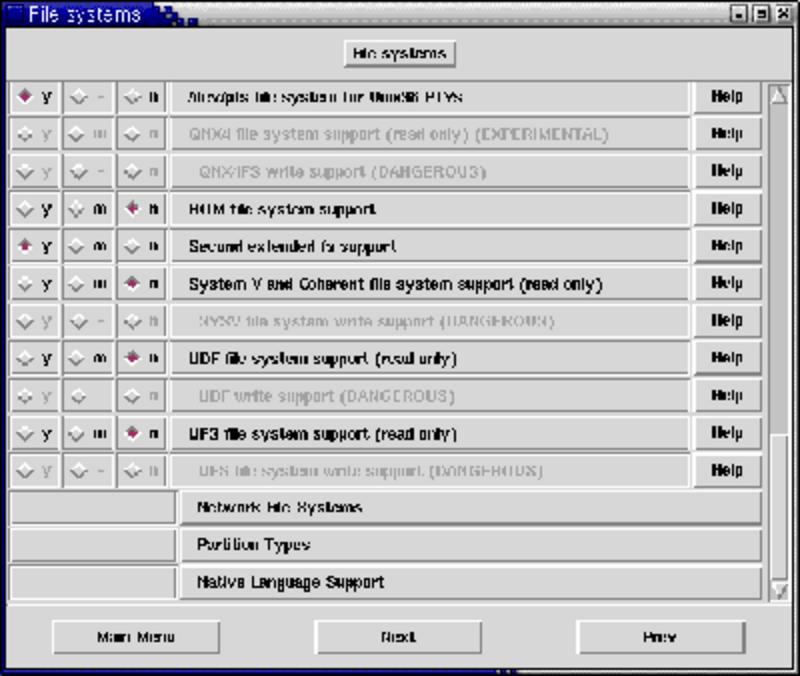Choose 'y' for Second extended fs support

point(35,246)
